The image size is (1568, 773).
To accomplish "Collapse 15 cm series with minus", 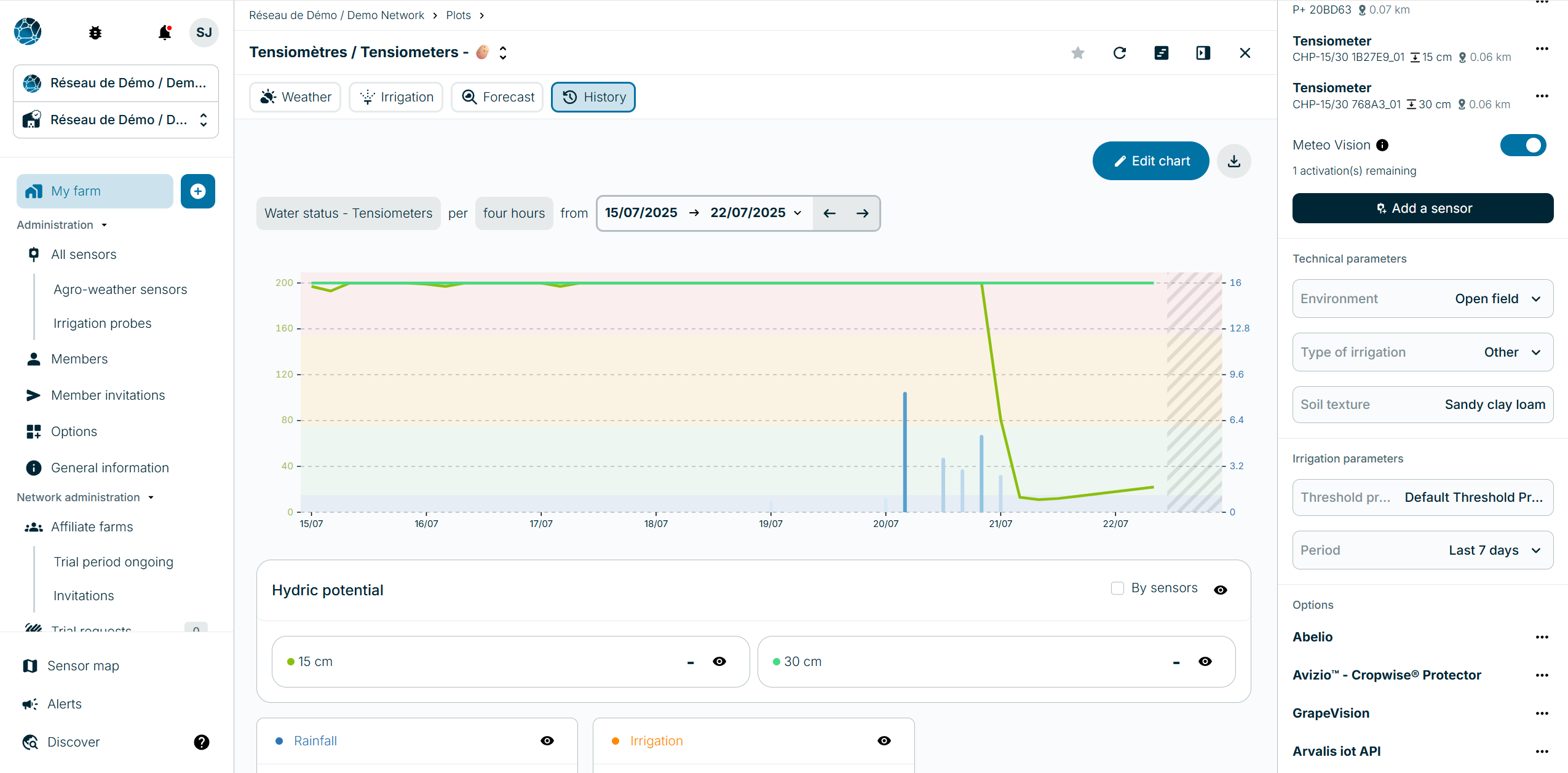I will tap(691, 662).
